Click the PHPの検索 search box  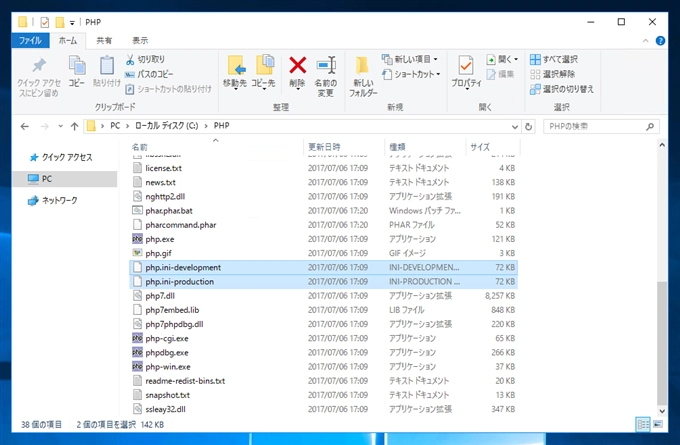tap(601, 126)
